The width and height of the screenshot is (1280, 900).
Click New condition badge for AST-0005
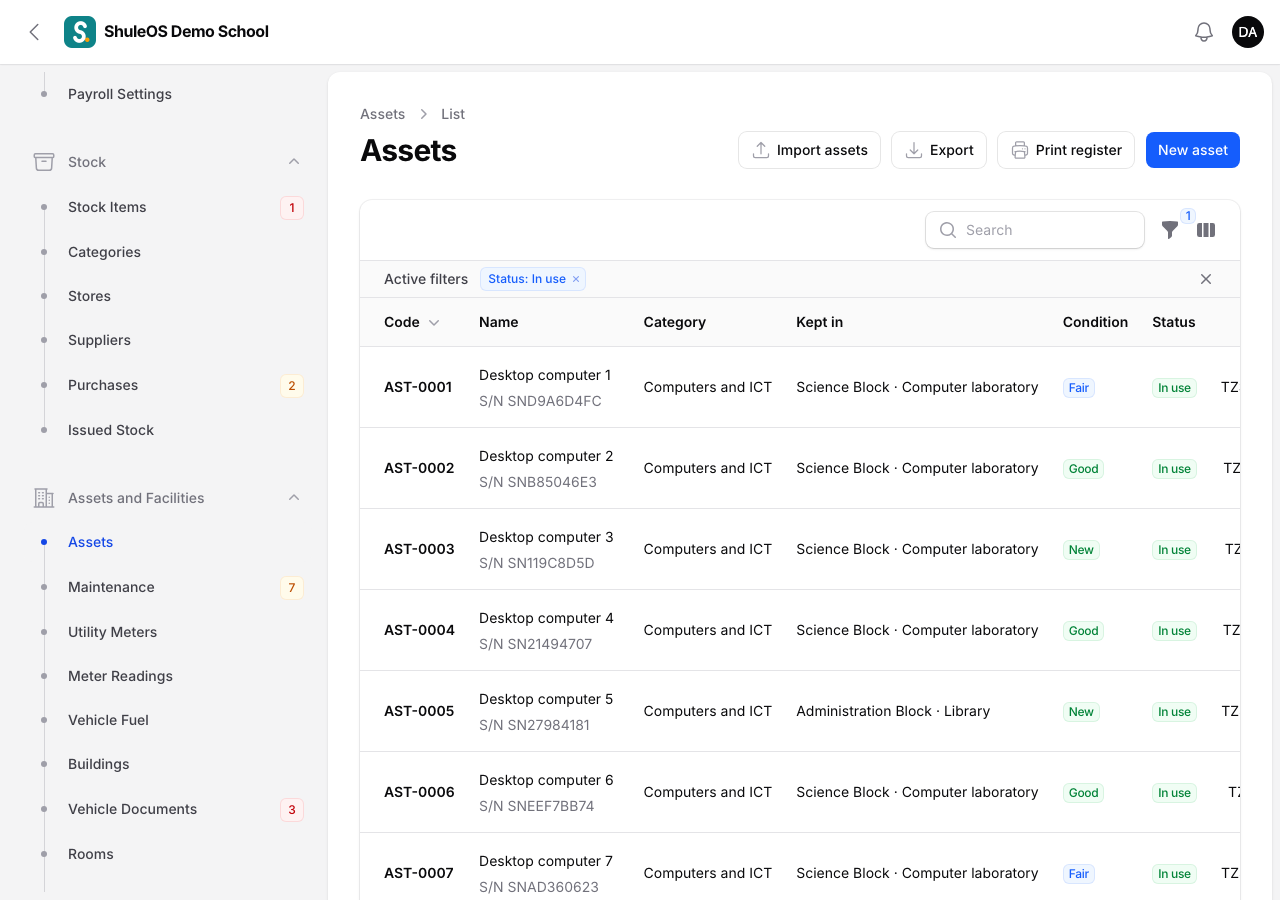point(1081,712)
